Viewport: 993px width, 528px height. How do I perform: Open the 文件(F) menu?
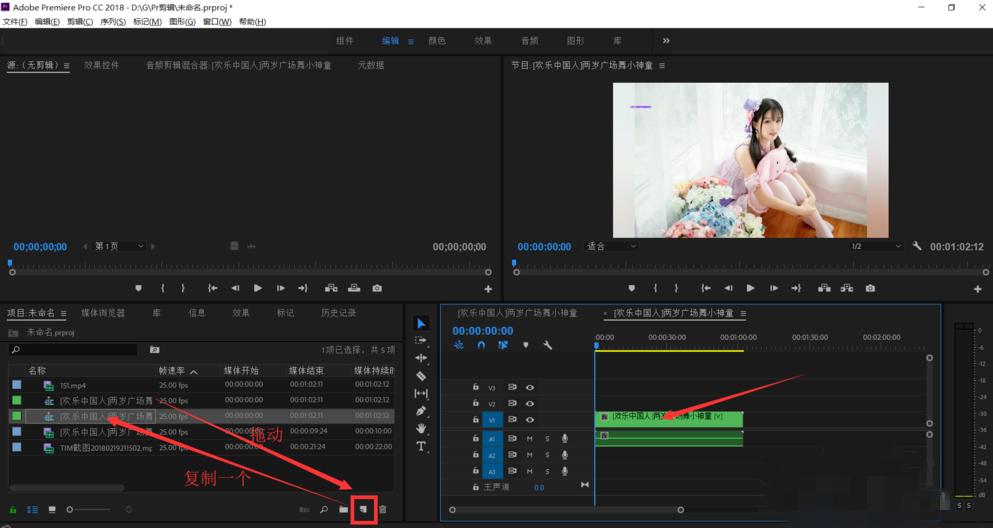(15, 22)
